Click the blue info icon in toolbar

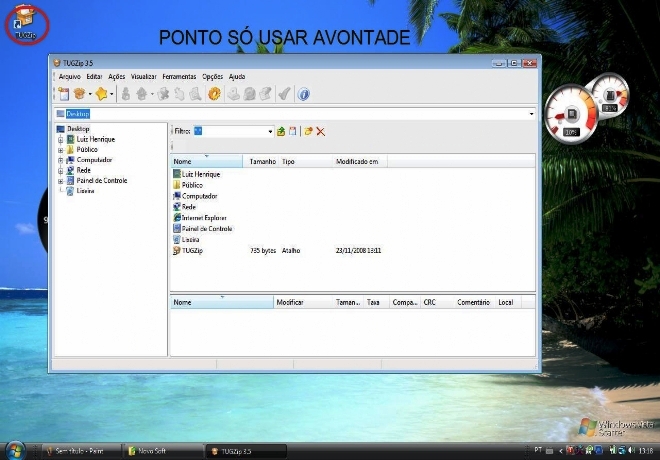304,93
